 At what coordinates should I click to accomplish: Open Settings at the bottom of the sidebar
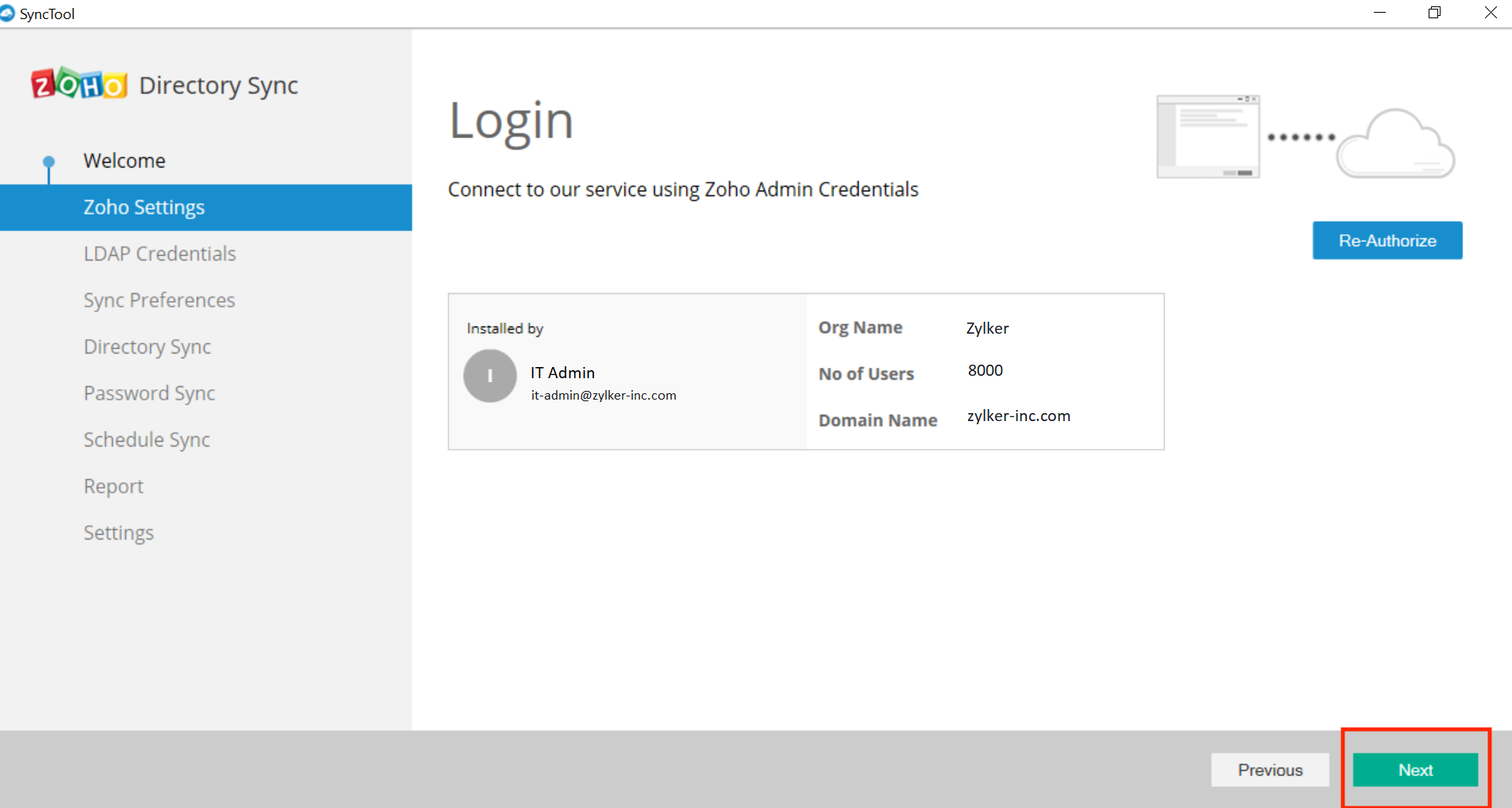pos(118,532)
